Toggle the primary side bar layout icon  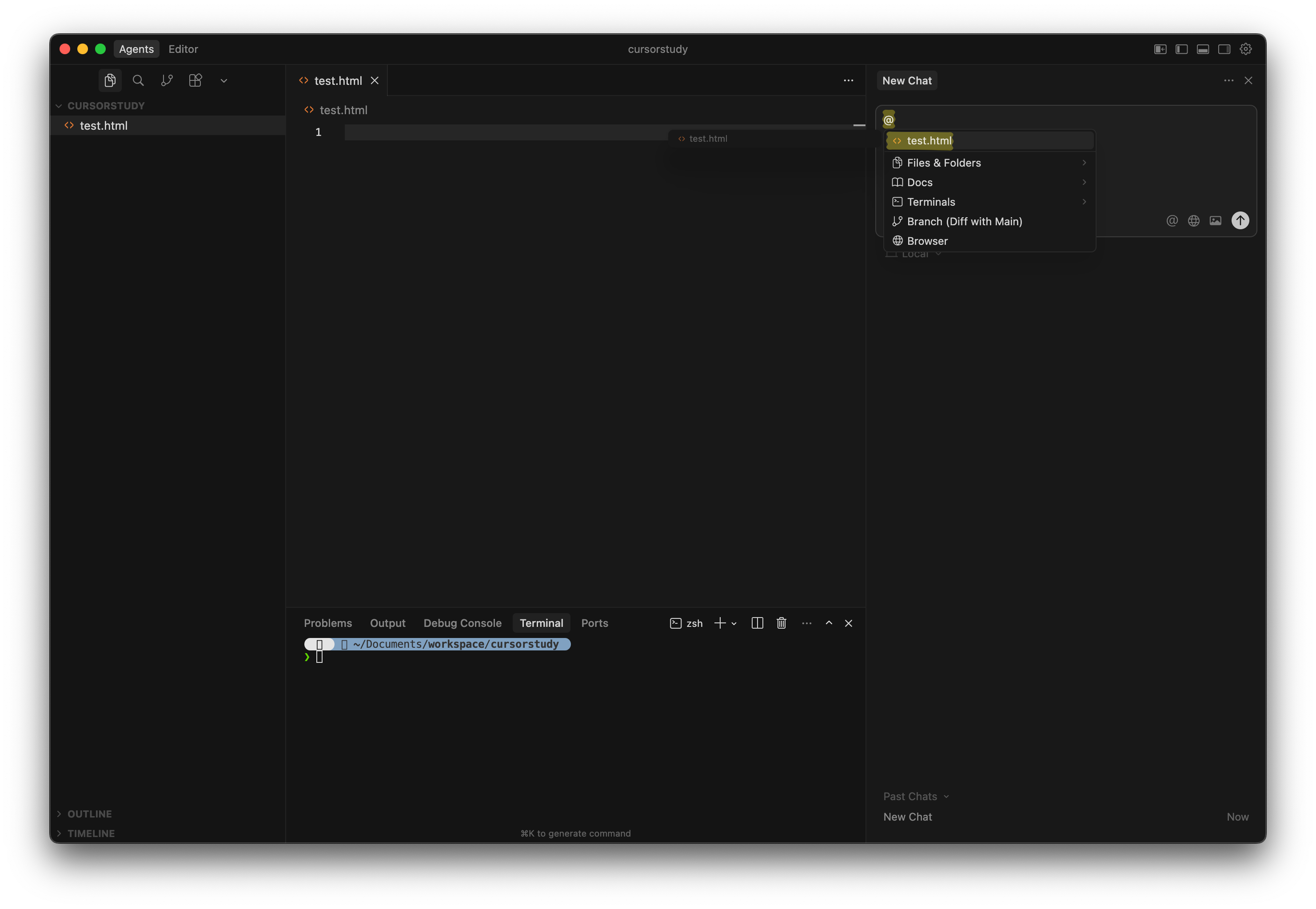point(1182,49)
